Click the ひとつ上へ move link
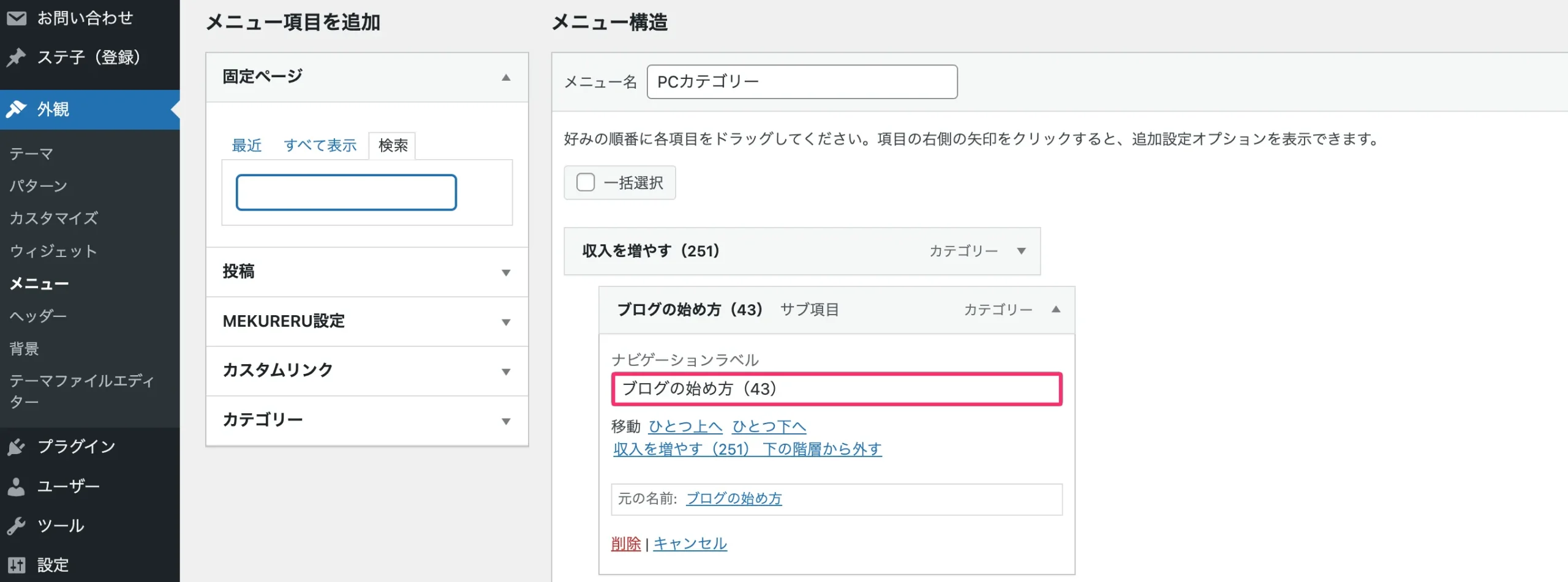 (685, 427)
